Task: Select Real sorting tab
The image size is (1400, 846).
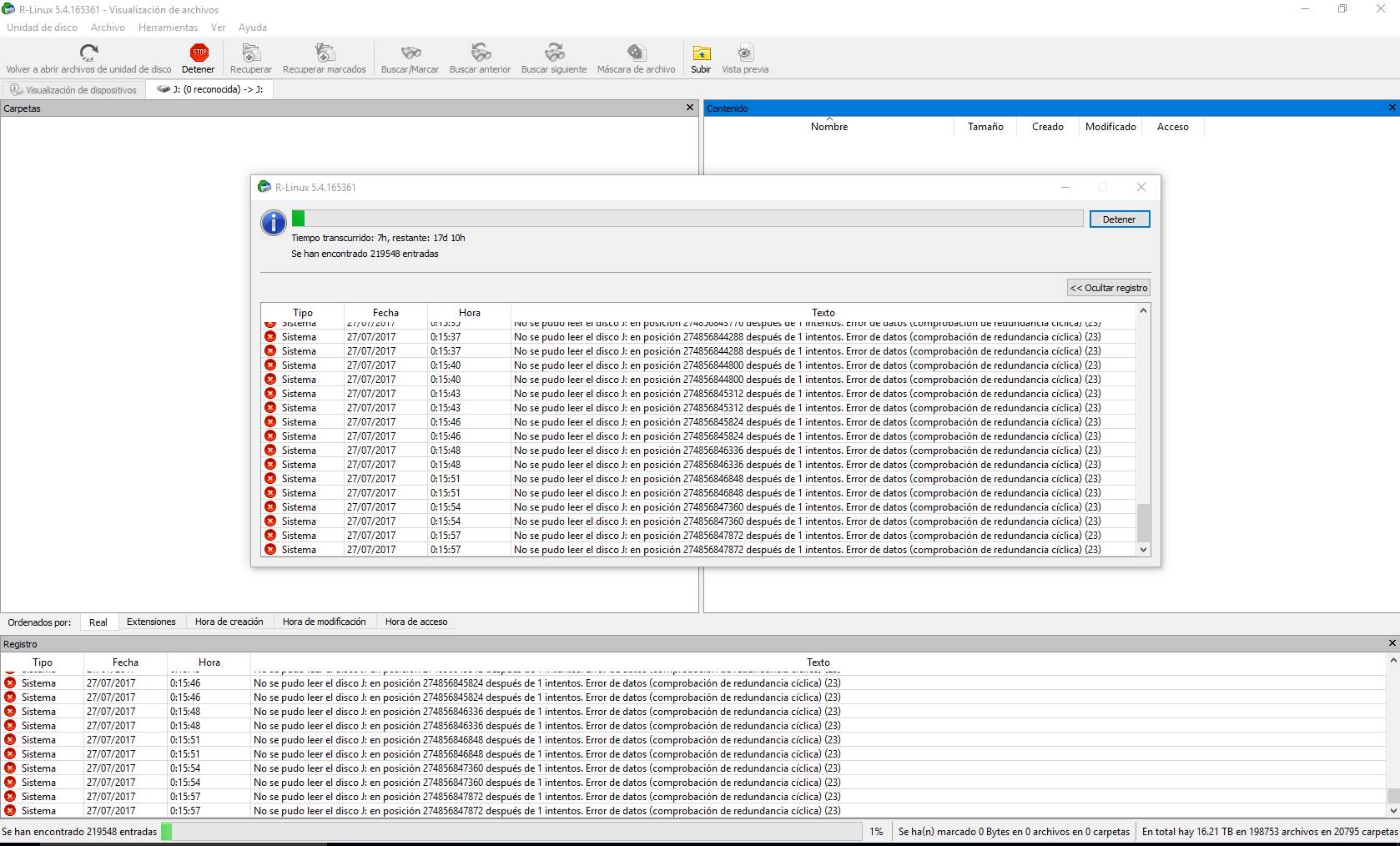Action: point(98,622)
